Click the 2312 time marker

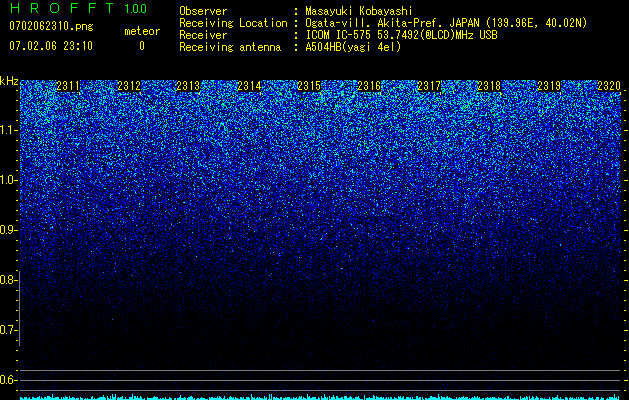tap(129, 86)
